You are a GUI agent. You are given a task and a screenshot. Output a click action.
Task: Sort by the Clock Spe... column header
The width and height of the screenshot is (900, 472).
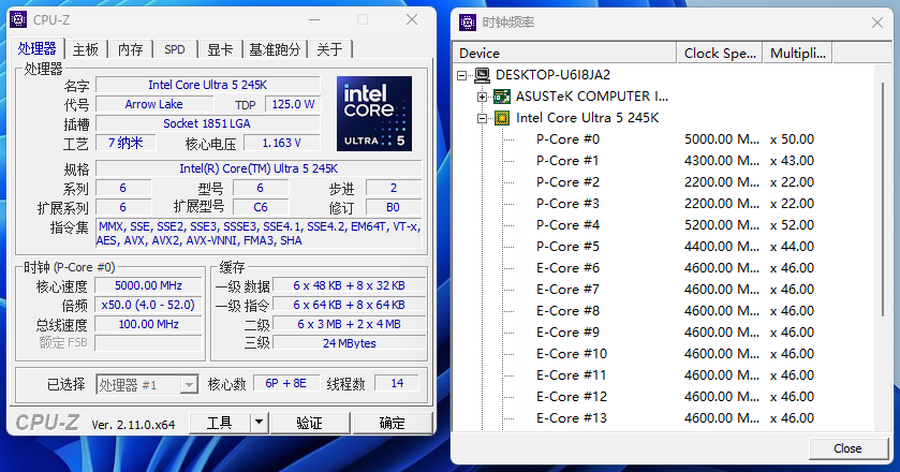click(x=720, y=53)
